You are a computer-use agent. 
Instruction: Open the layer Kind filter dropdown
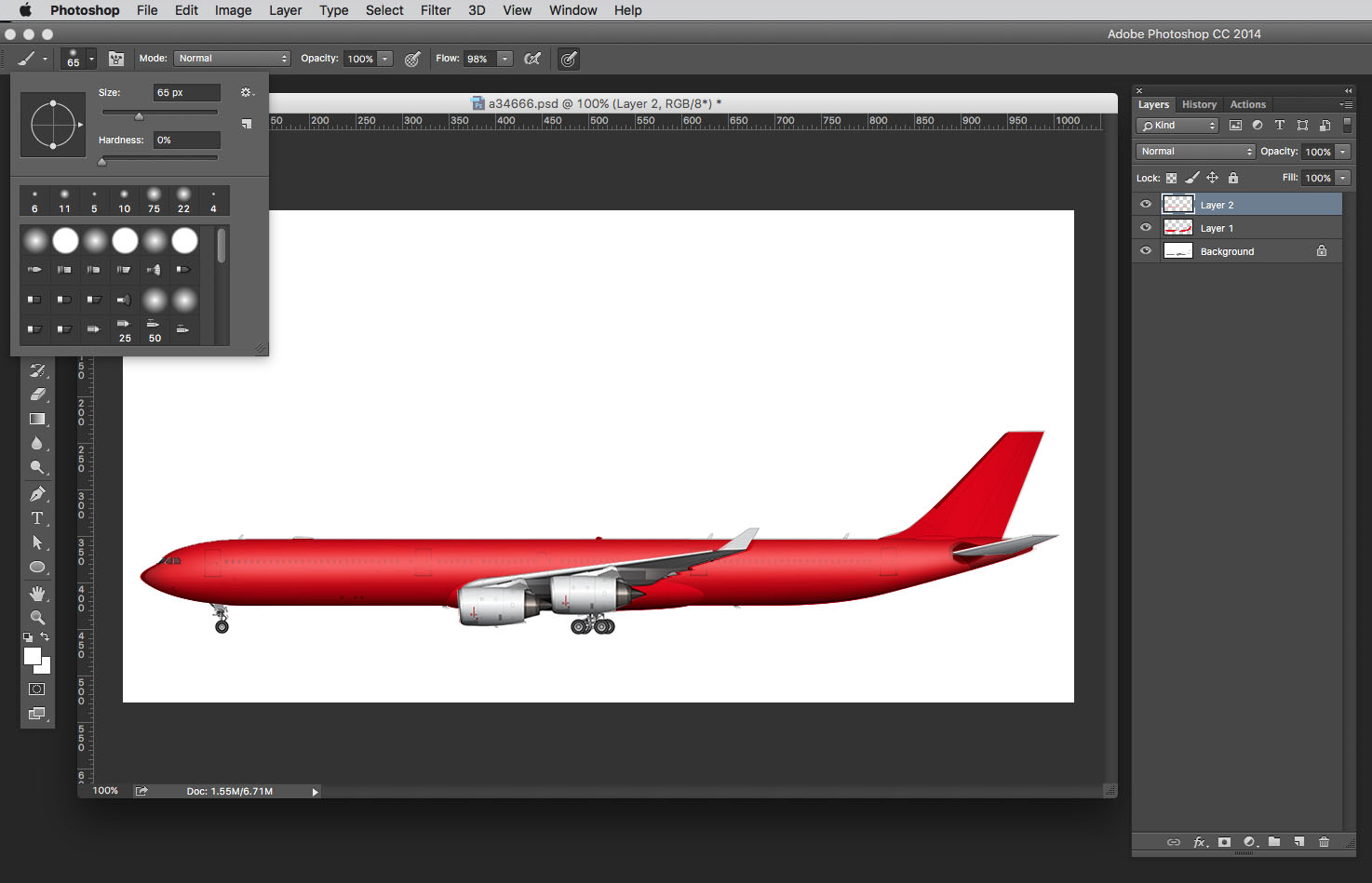click(x=1178, y=126)
